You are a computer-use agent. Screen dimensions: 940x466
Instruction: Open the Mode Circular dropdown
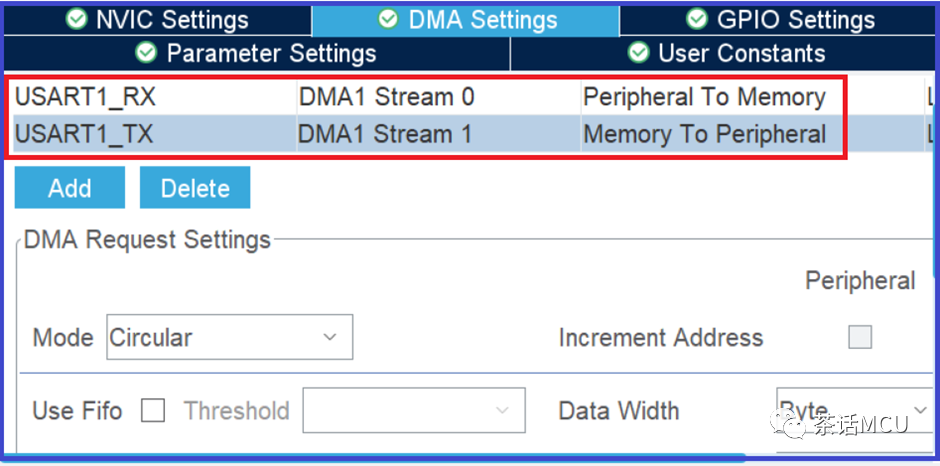pos(230,337)
